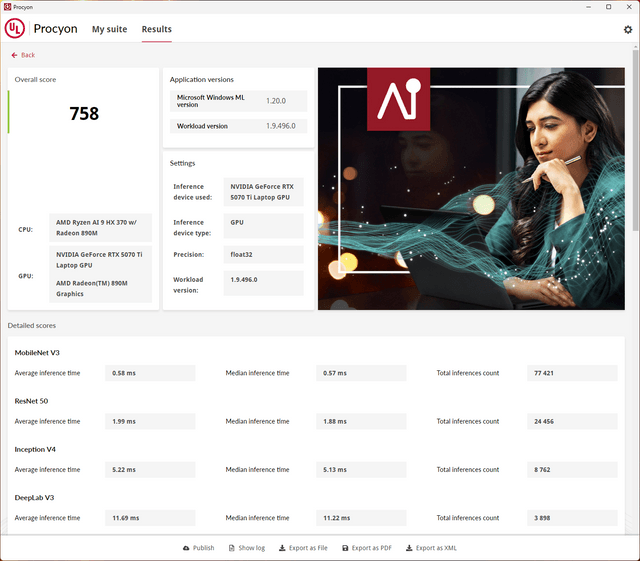Click the Procyon title bar app icon

[7, 7]
